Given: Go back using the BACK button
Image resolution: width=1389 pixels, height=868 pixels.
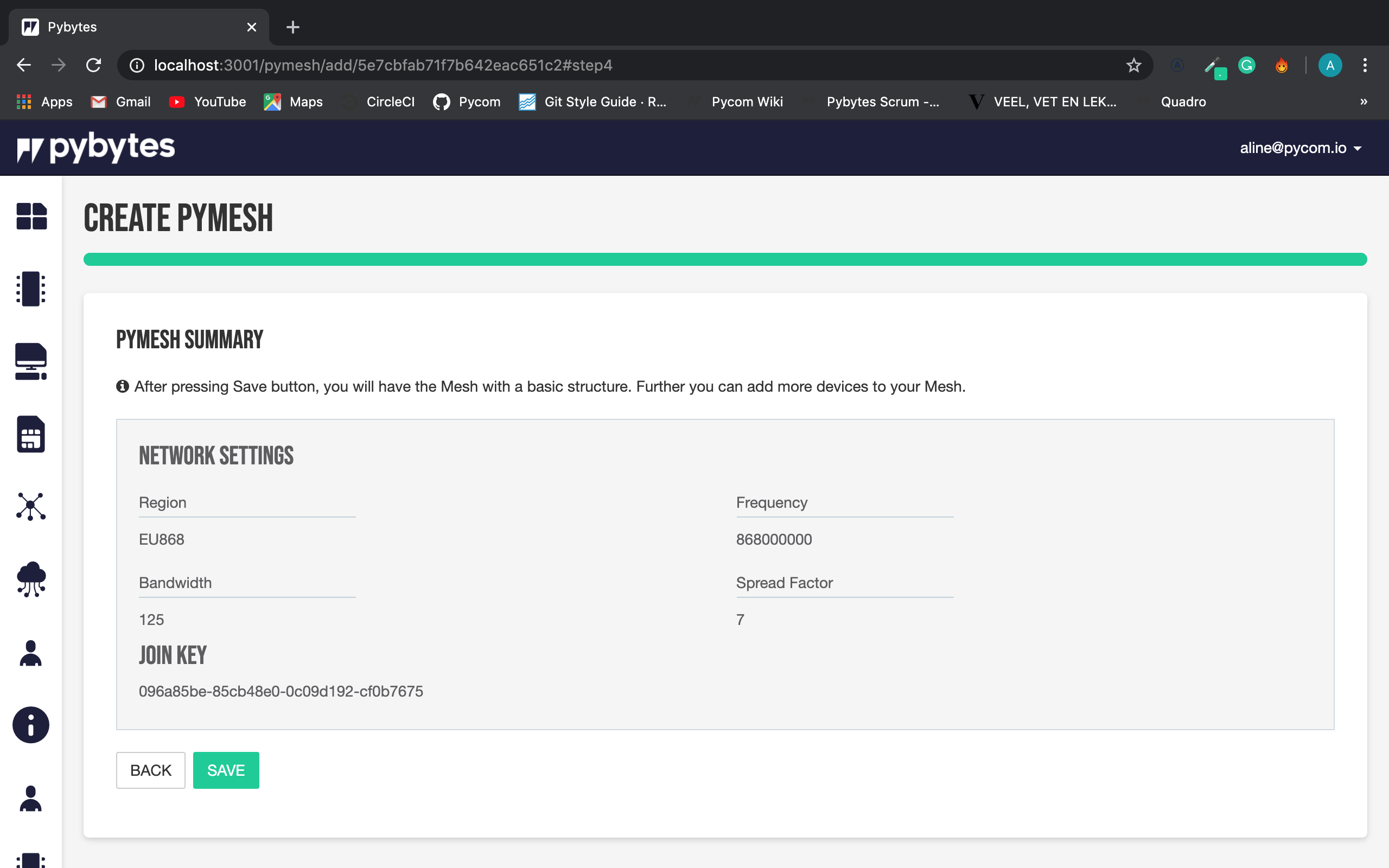Looking at the screenshot, I should (x=150, y=770).
